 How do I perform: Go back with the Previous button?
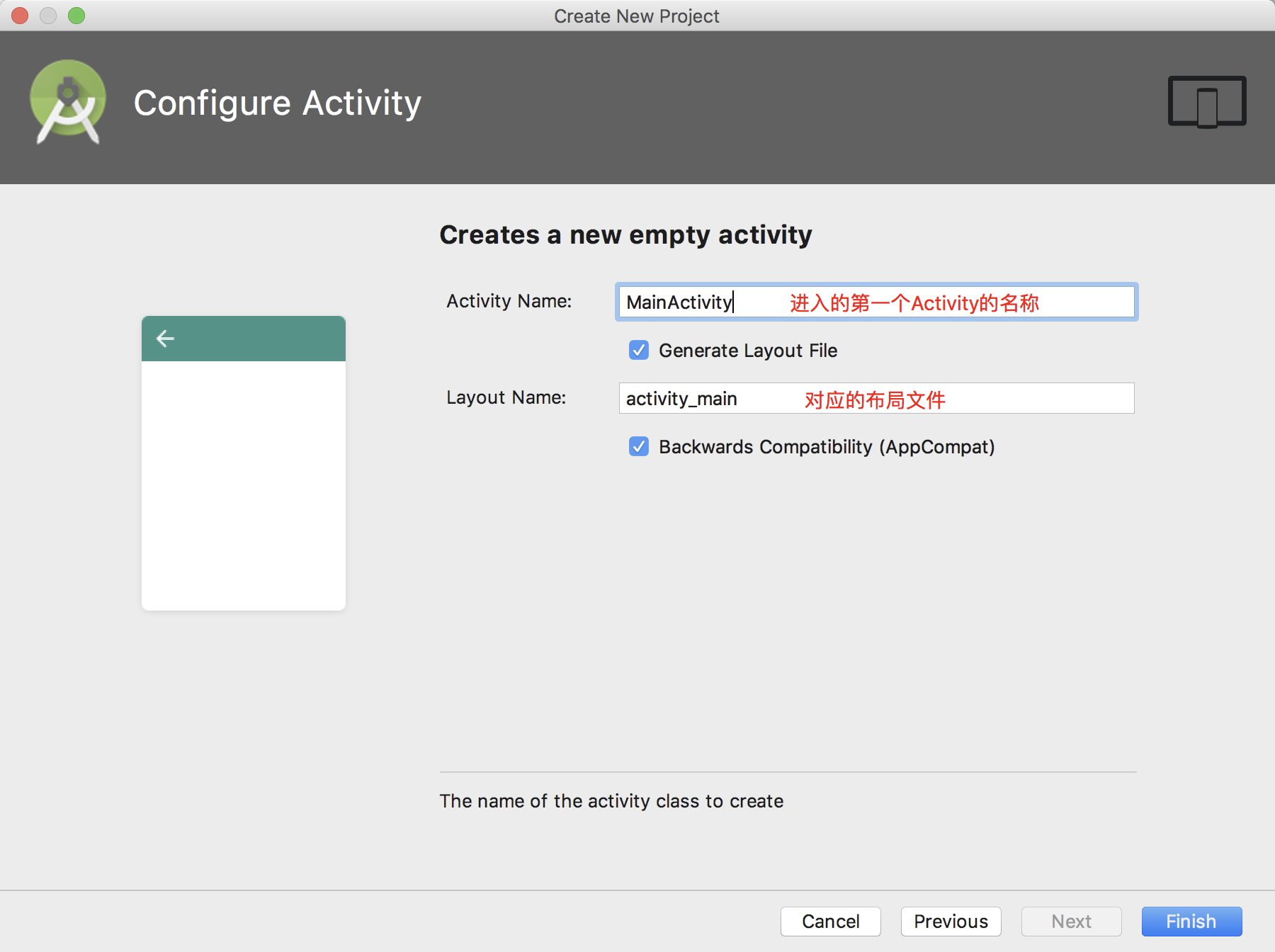(951, 922)
